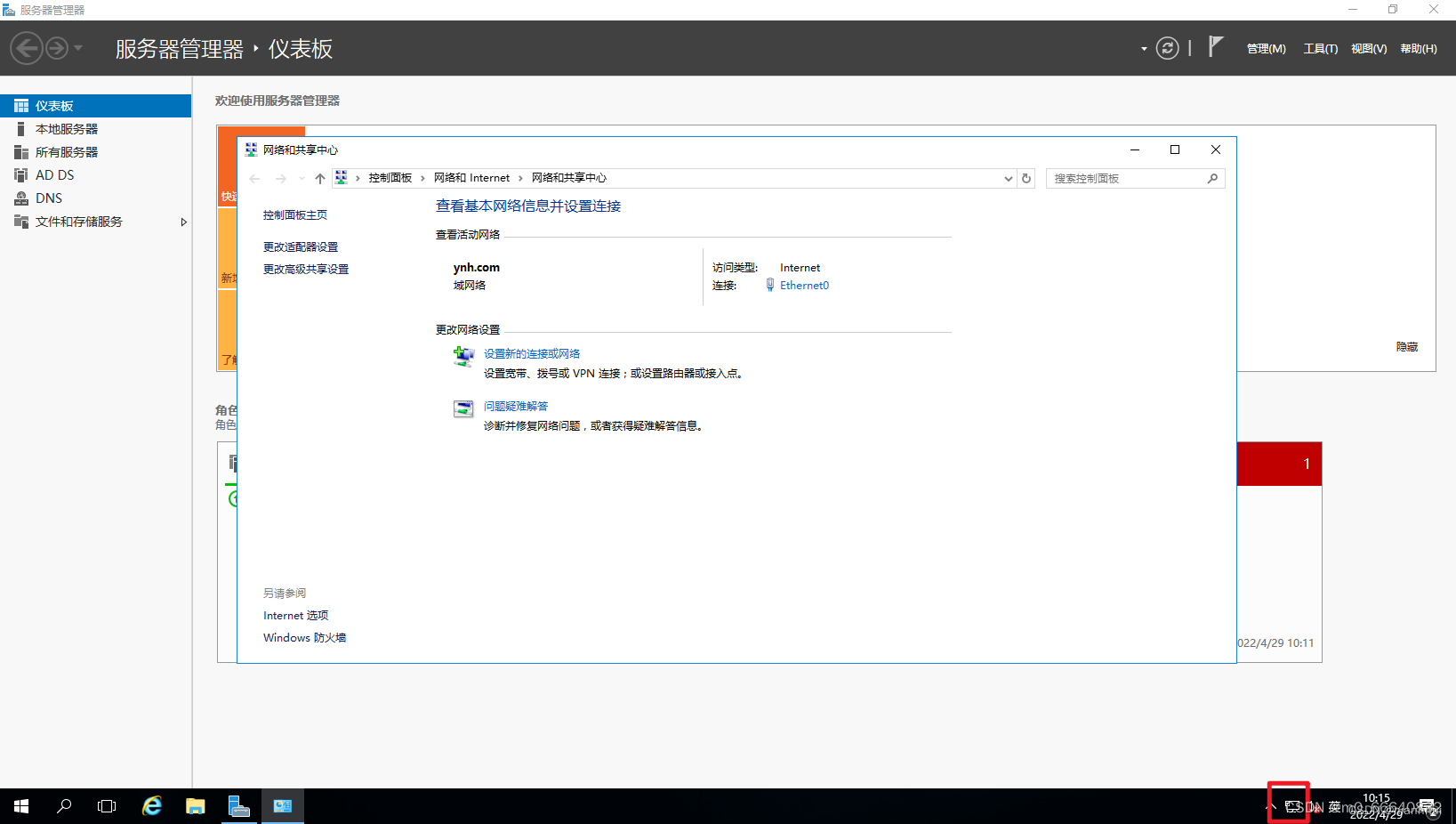Open the 工具(T) menu
The height and width of the screenshot is (824, 1456).
click(x=1320, y=49)
